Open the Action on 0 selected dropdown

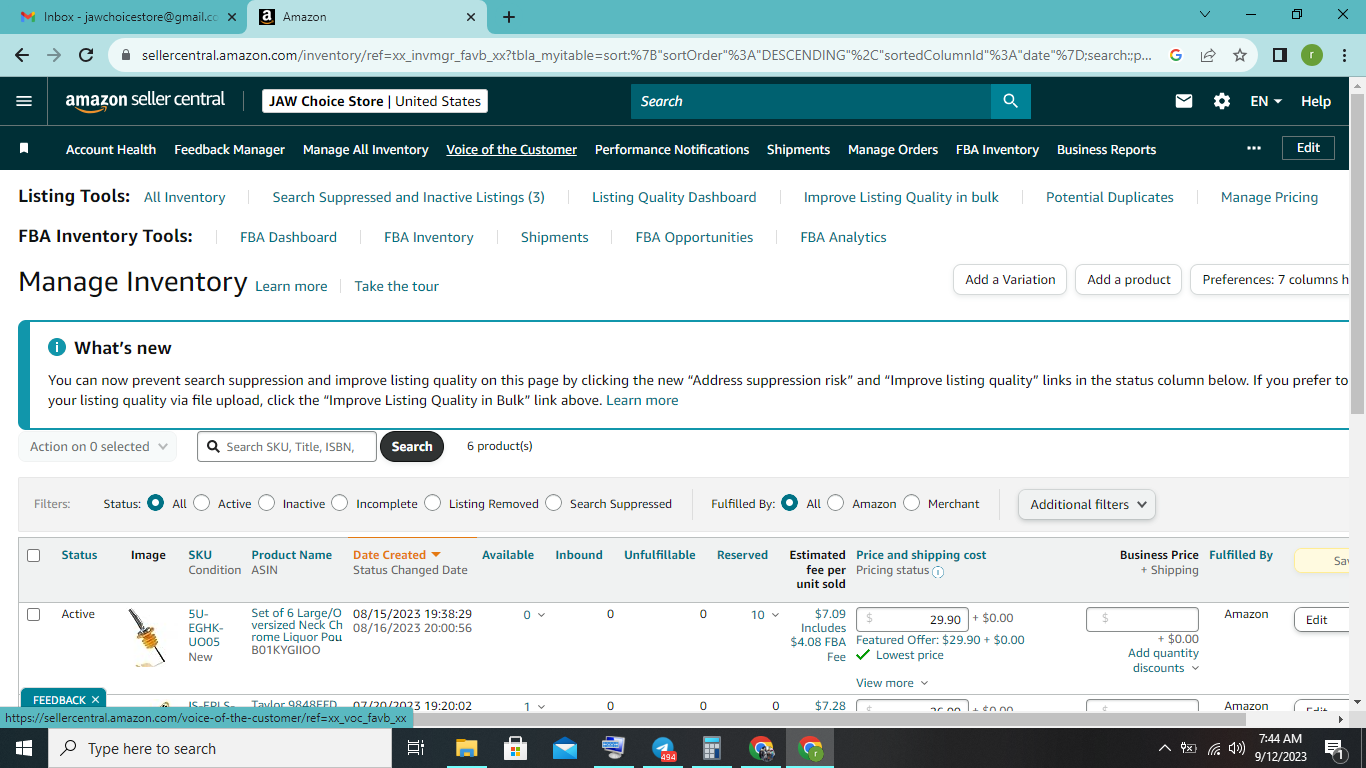(x=98, y=447)
